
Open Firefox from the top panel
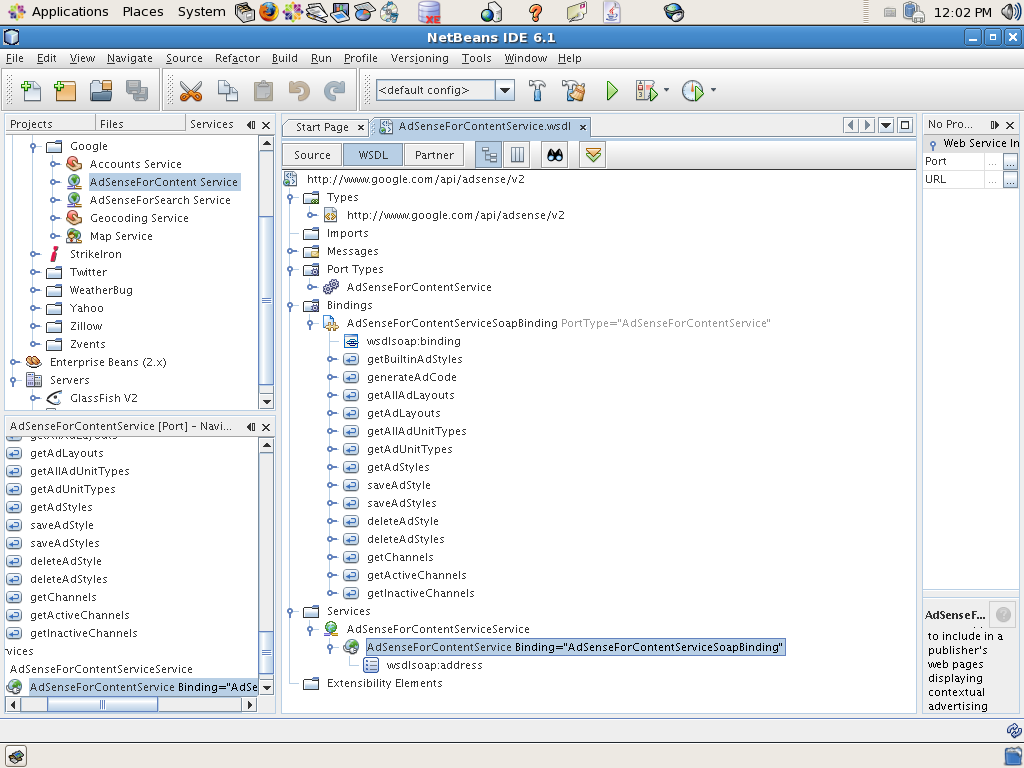(269, 12)
